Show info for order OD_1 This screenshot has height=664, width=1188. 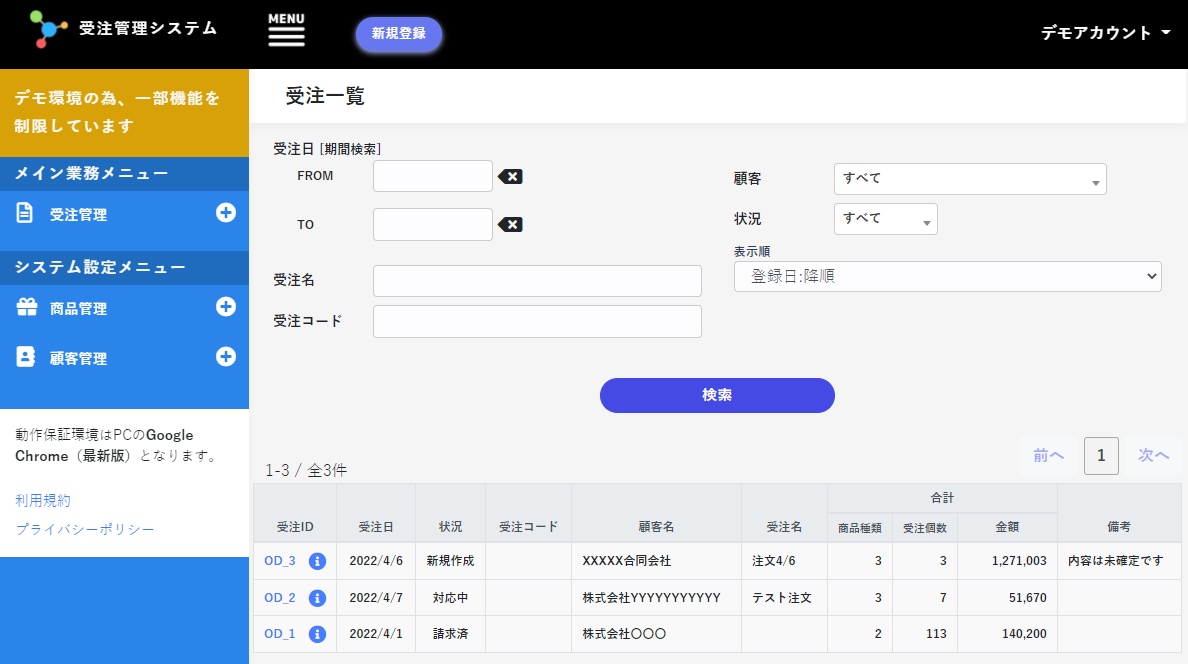click(317, 634)
